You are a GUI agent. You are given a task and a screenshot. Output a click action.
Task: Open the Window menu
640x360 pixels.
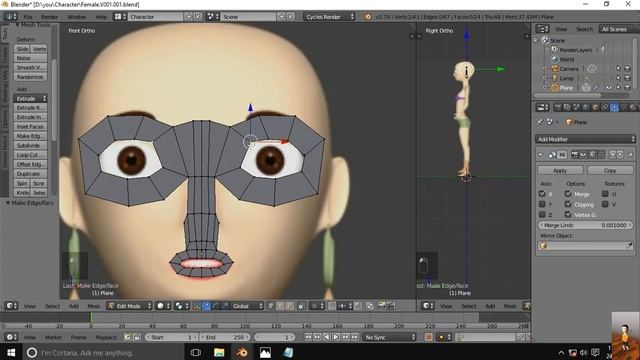[76, 17]
